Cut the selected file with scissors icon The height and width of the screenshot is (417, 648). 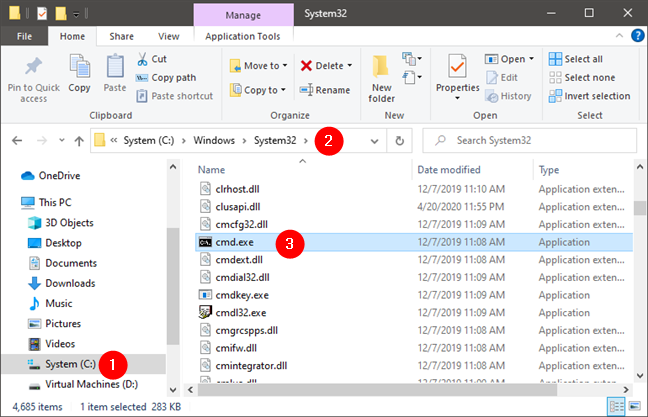tap(142, 59)
